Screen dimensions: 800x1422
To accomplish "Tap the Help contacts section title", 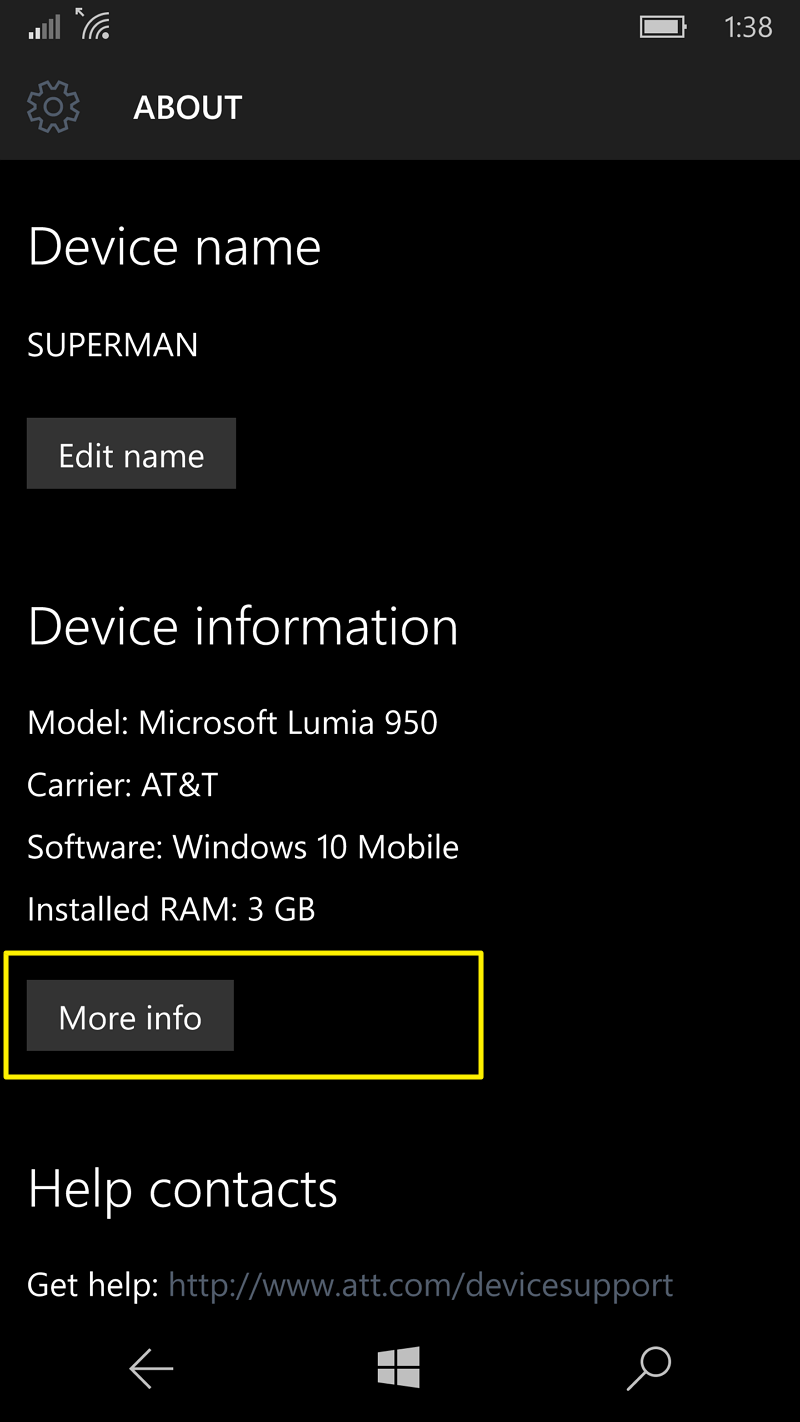I will tap(183, 1188).
